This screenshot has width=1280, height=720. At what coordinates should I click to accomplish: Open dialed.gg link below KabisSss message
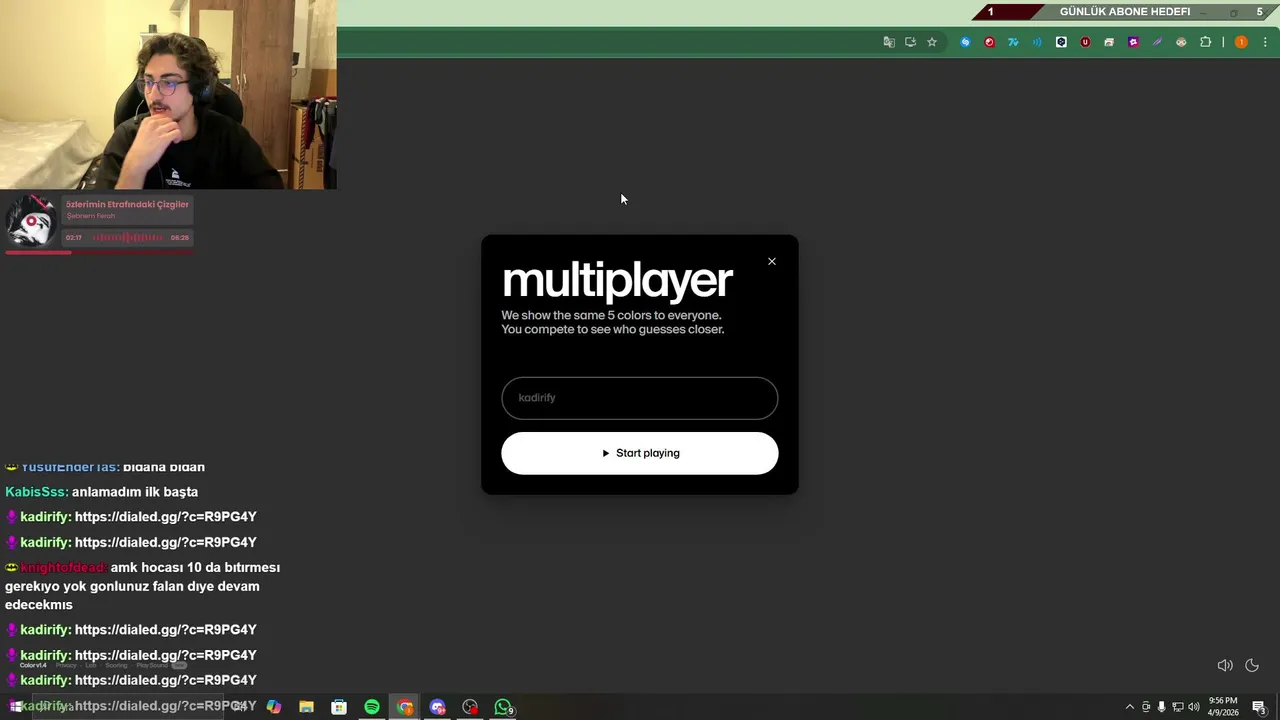[x=166, y=517]
